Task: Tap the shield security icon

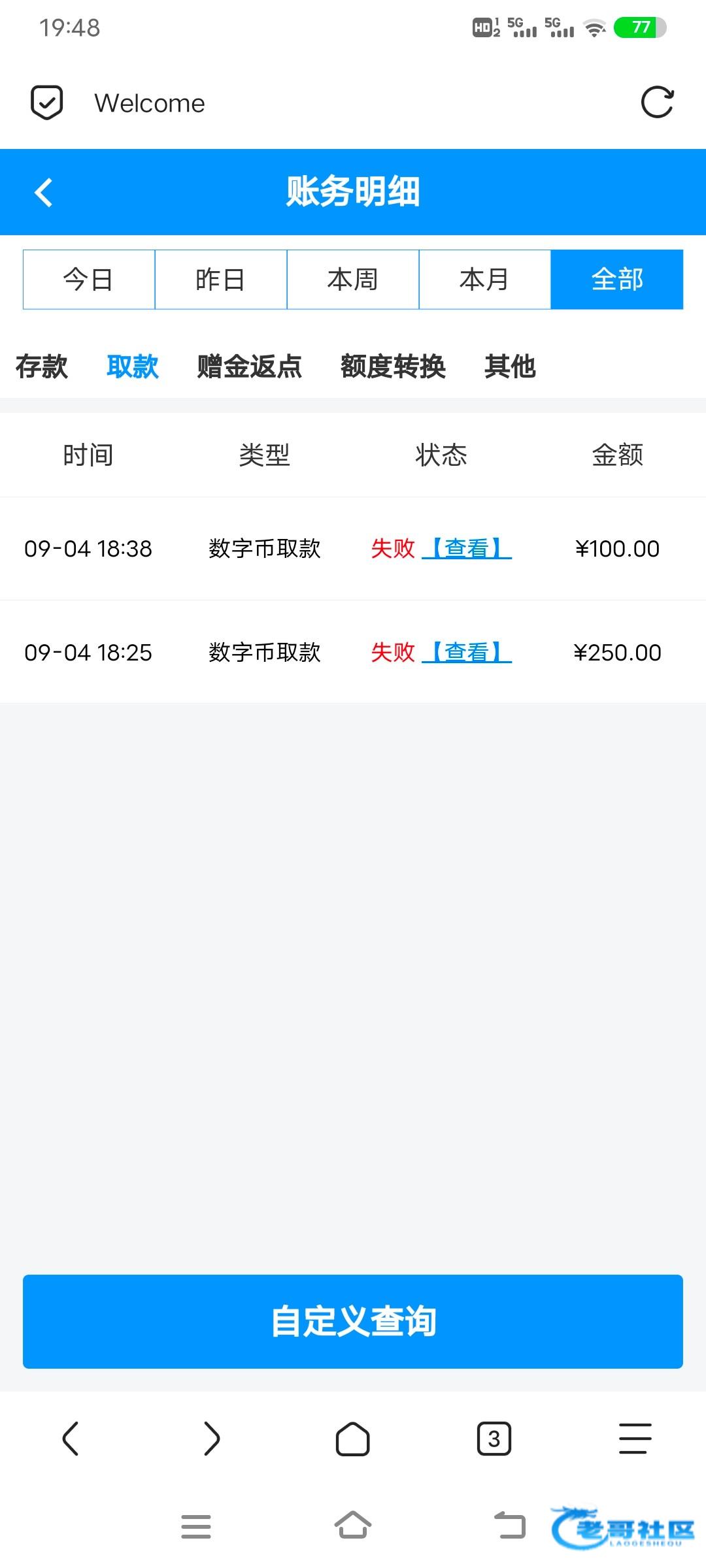Action: click(x=47, y=103)
